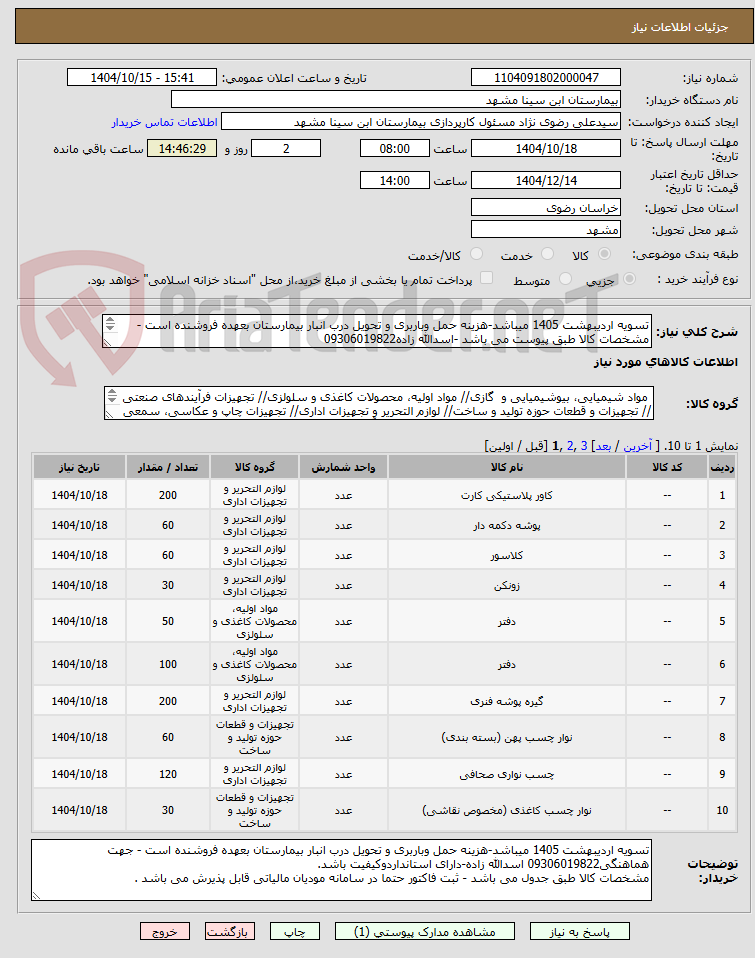Screen dimensions: 755x958
Task: Click quantity 50 in row 5
Action: point(168,621)
